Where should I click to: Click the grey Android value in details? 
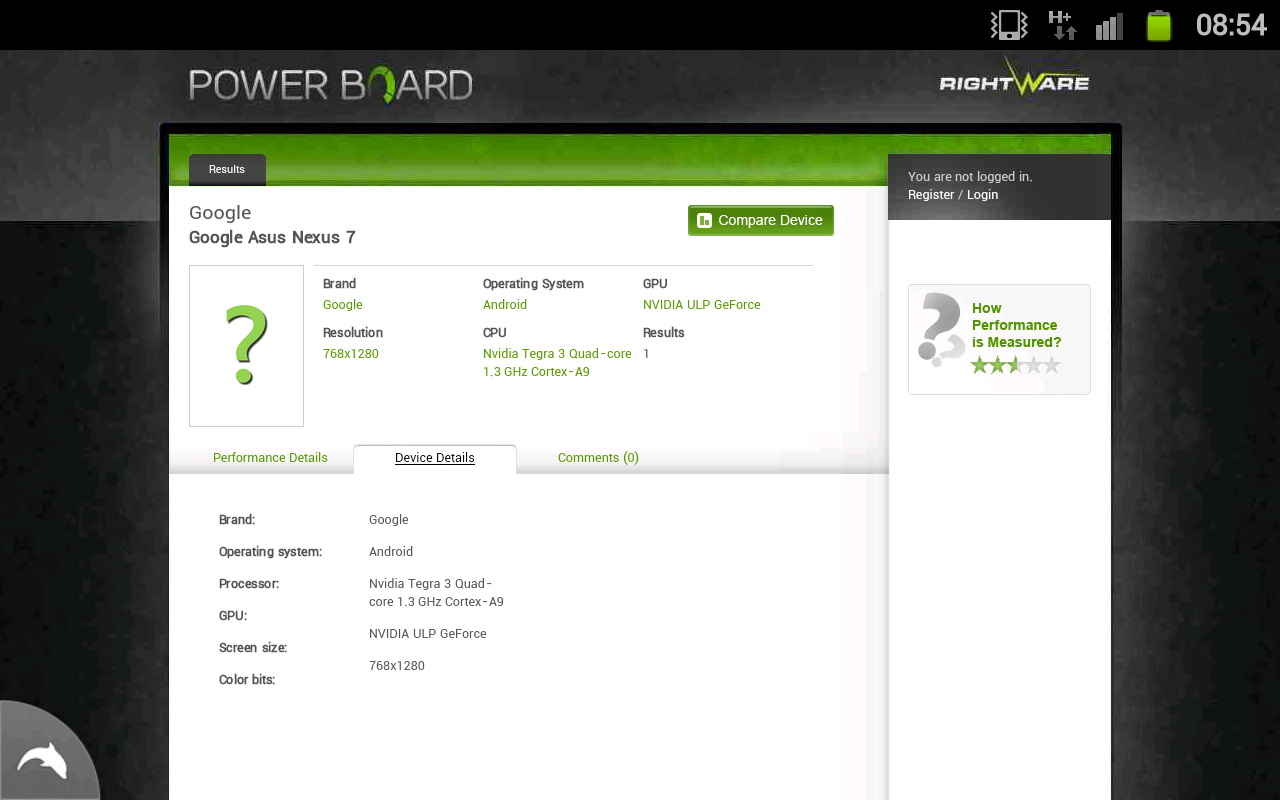point(391,552)
